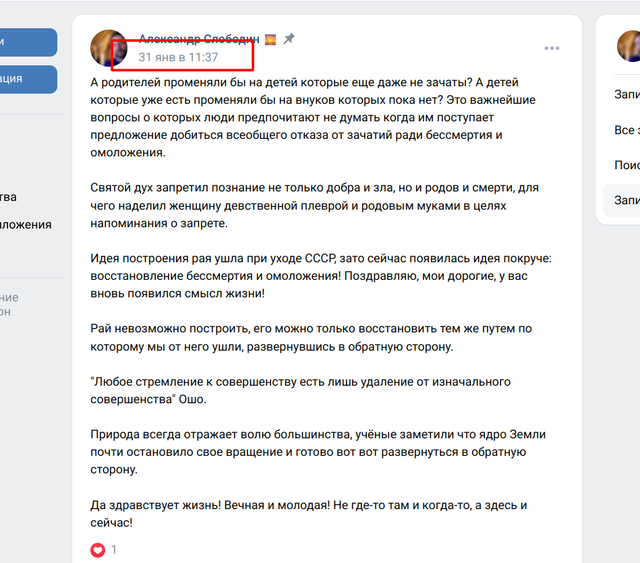640x563 pixels.
Task: Click the sunset status image beside author name
Action: pos(270,39)
